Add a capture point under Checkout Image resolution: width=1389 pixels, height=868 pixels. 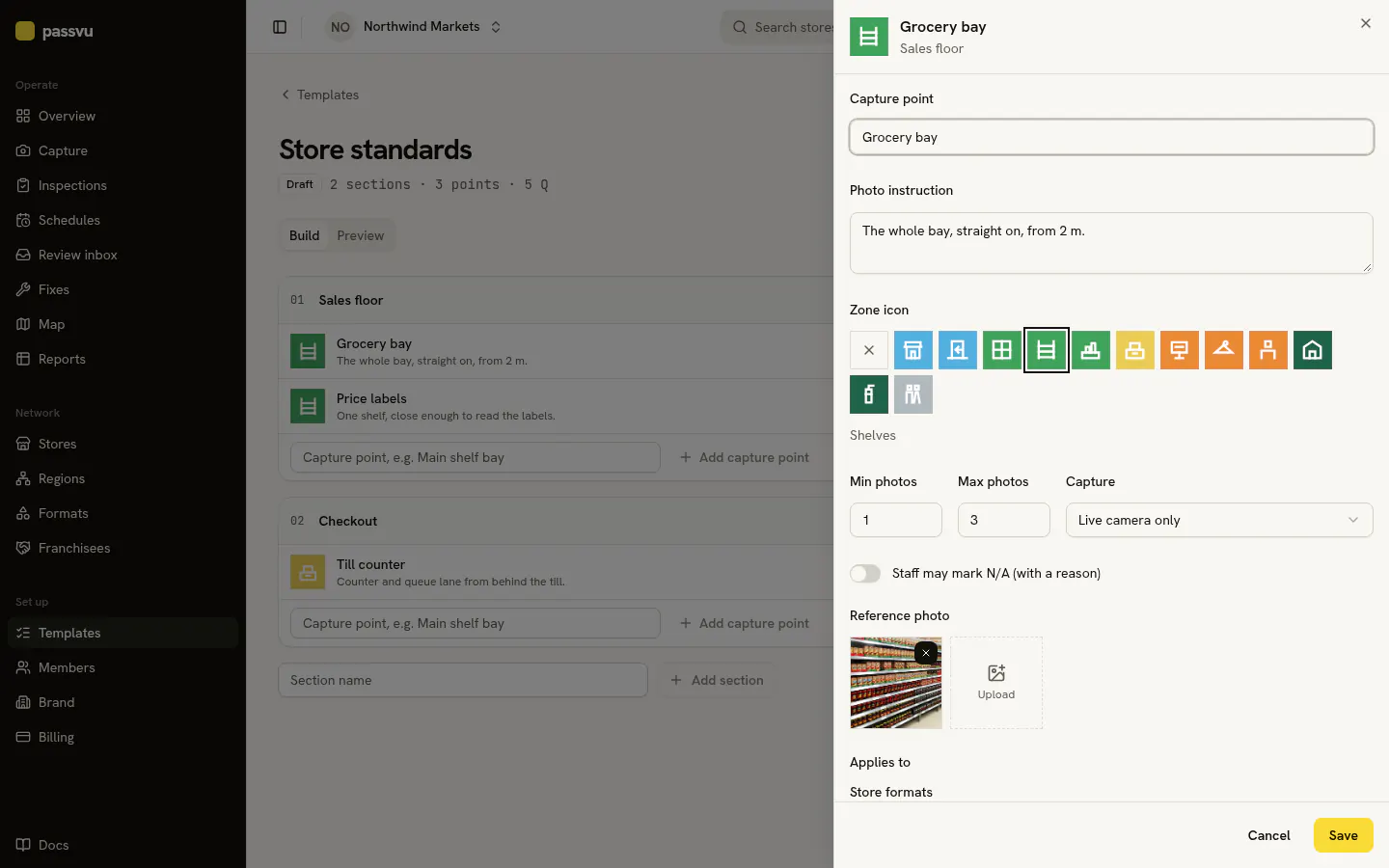click(745, 623)
